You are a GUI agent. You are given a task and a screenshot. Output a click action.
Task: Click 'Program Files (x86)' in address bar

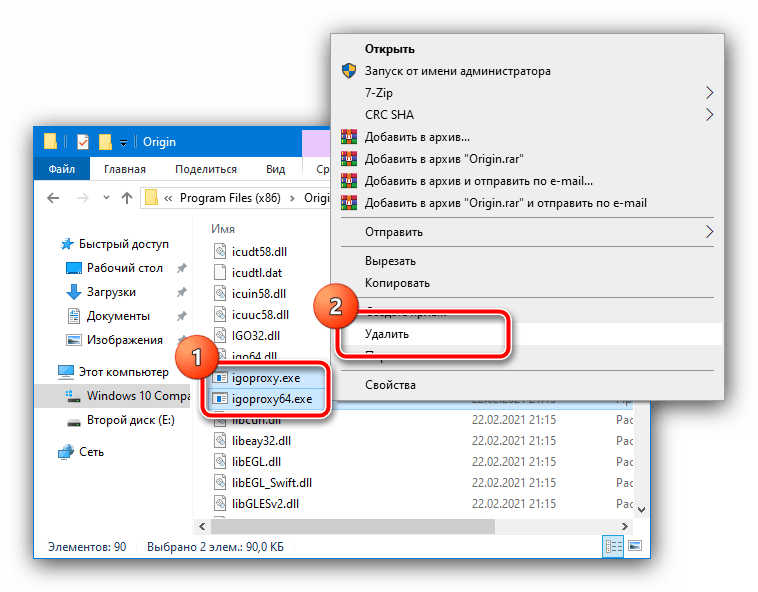[230, 198]
